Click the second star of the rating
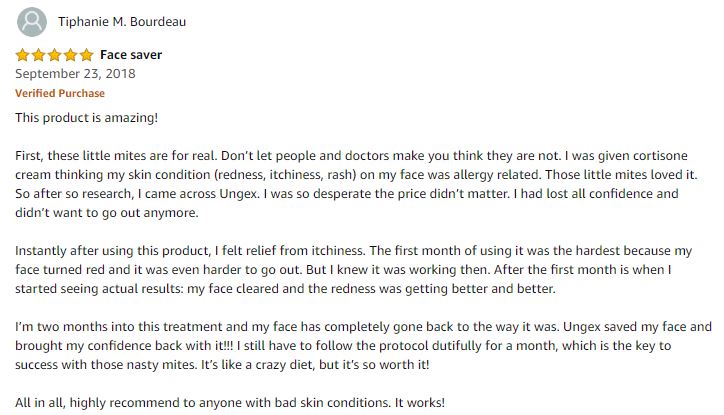 coord(38,55)
